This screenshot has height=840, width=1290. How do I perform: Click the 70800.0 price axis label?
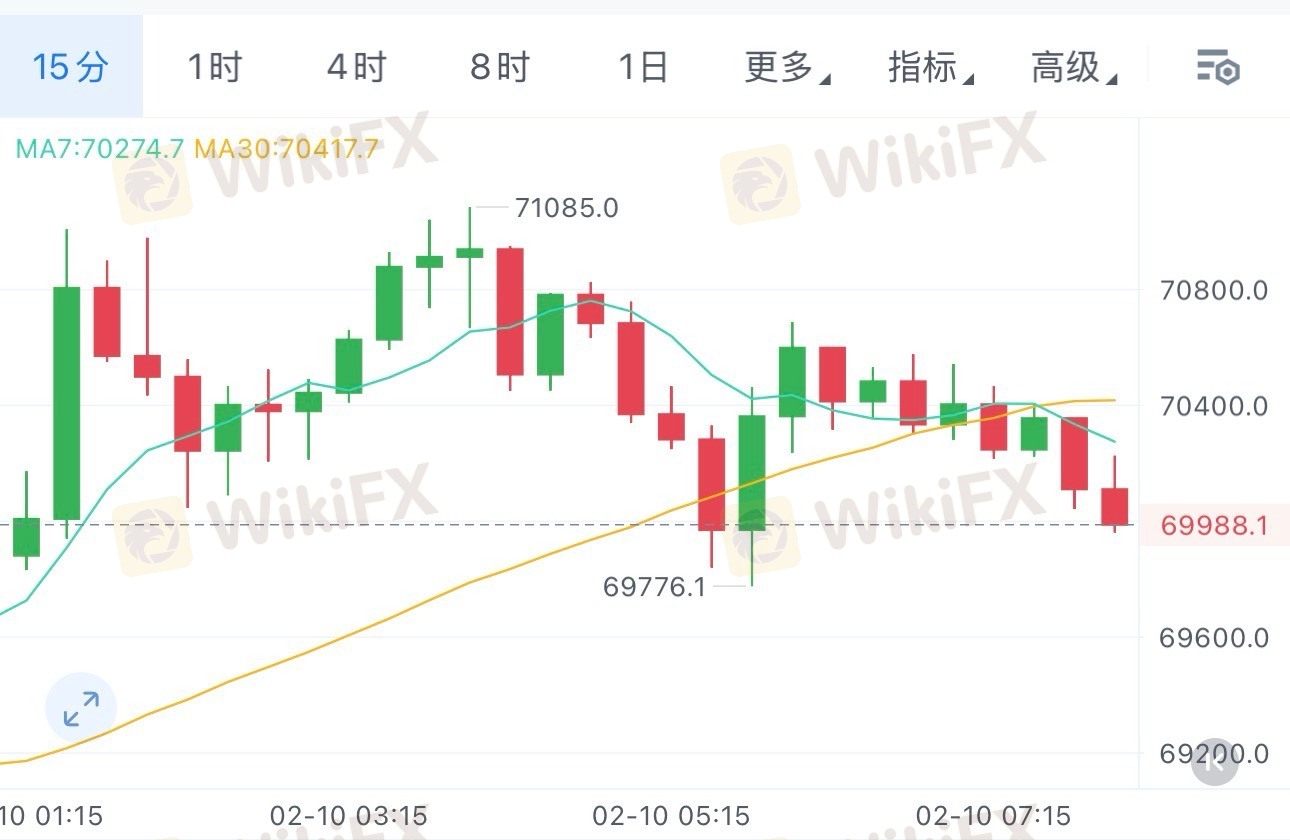[1213, 291]
